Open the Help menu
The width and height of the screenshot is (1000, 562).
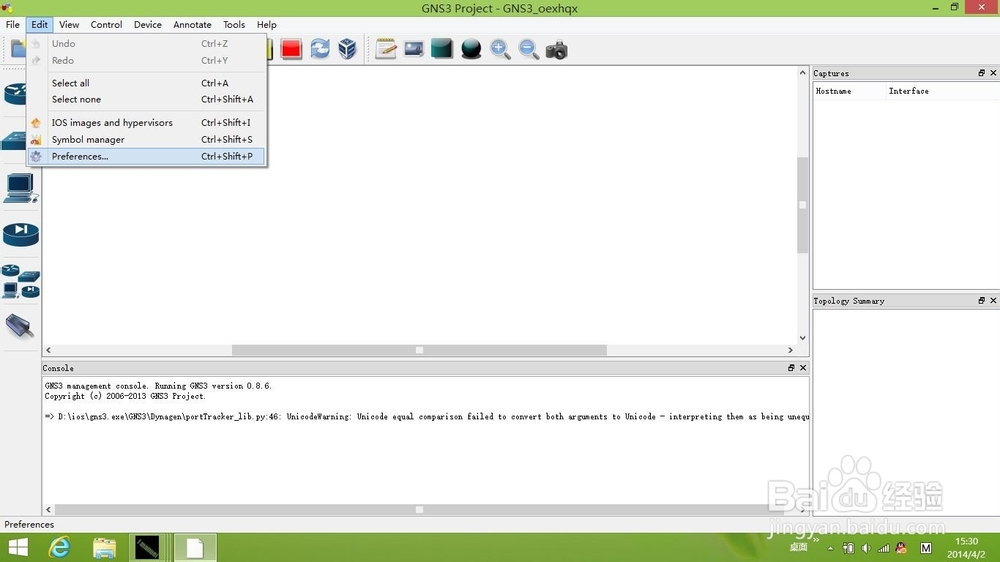[267, 24]
